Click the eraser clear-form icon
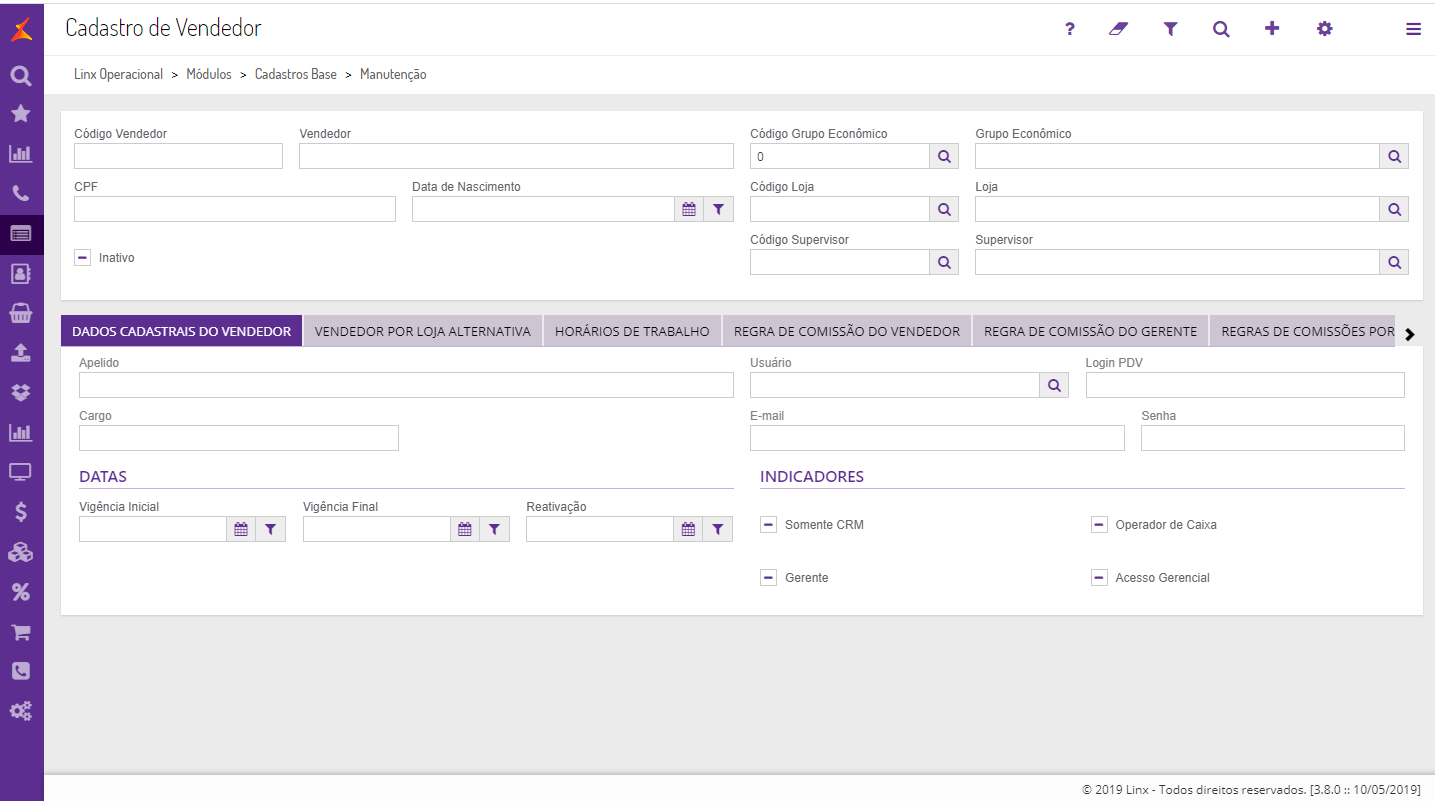 coord(1118,29)
